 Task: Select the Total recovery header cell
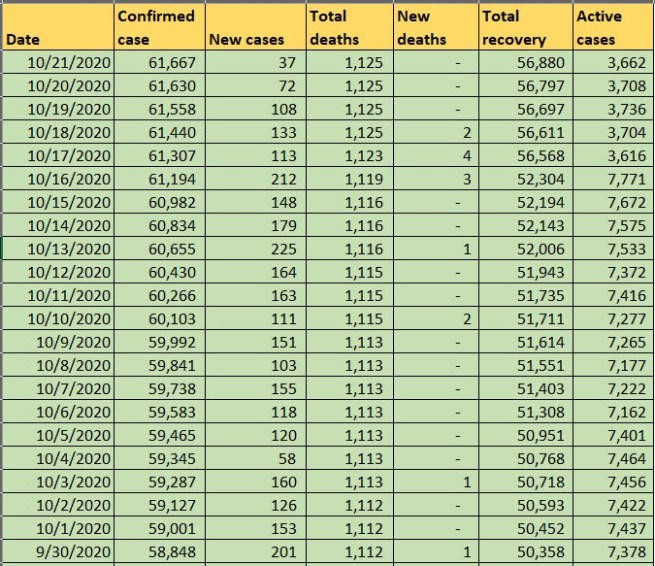point(526,27)
